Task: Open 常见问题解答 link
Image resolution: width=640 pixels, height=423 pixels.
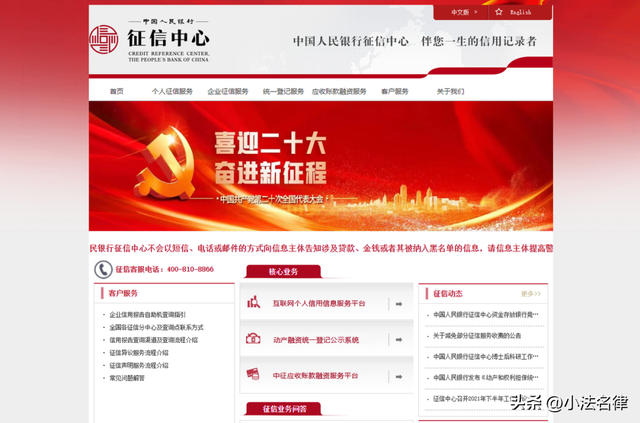Action: (x=127, y=378)
